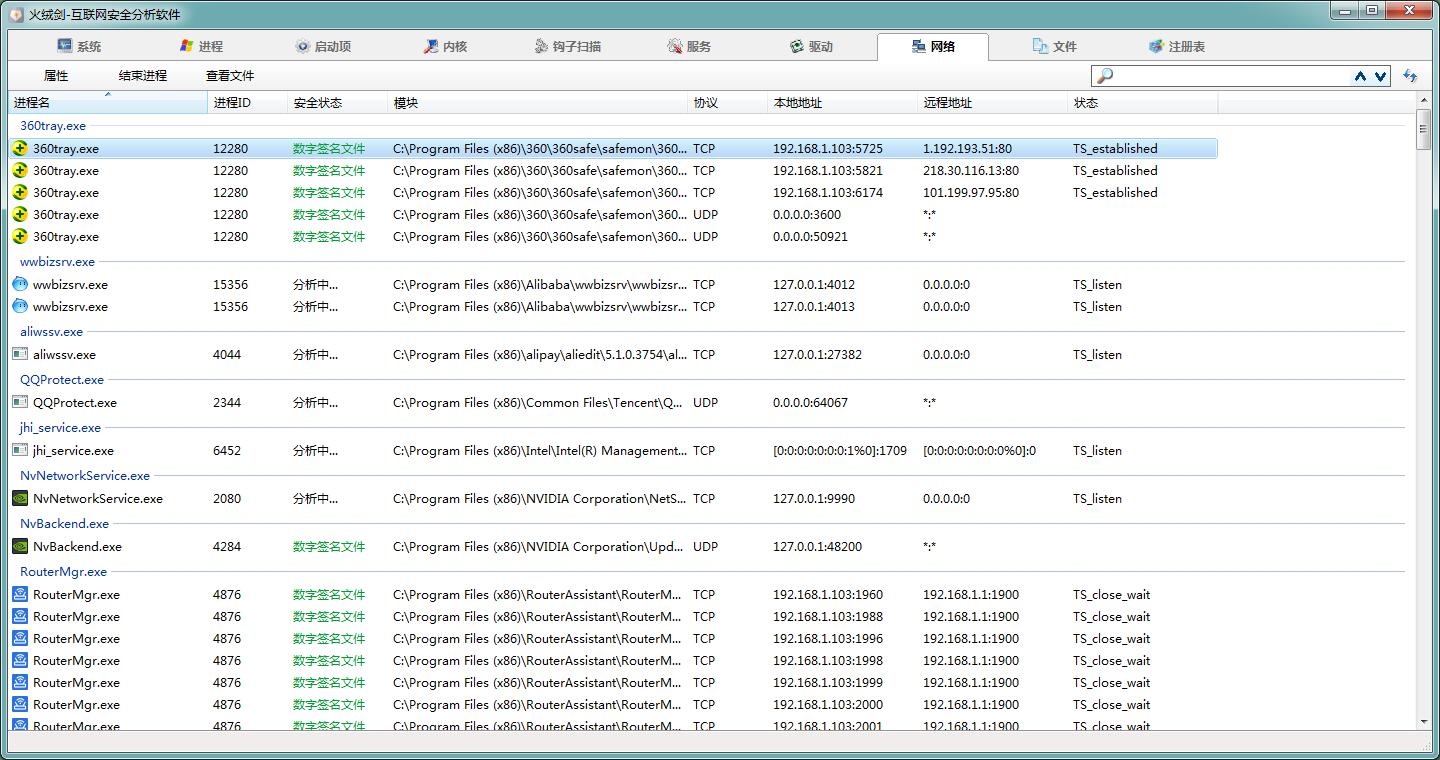Viewport: 1440px width, 760px height.
Task: Click inside the search input field
Action: 1230,76
